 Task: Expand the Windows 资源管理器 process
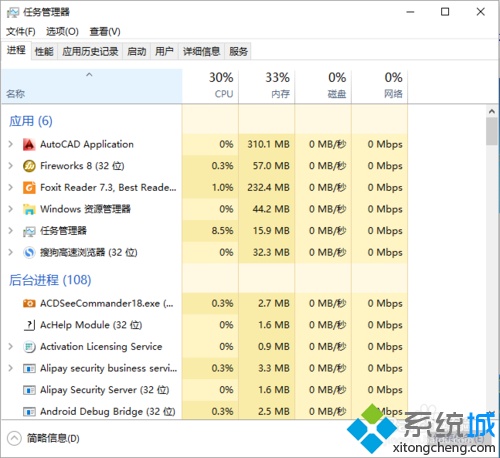pyautogui.click(x=11, y=209)
